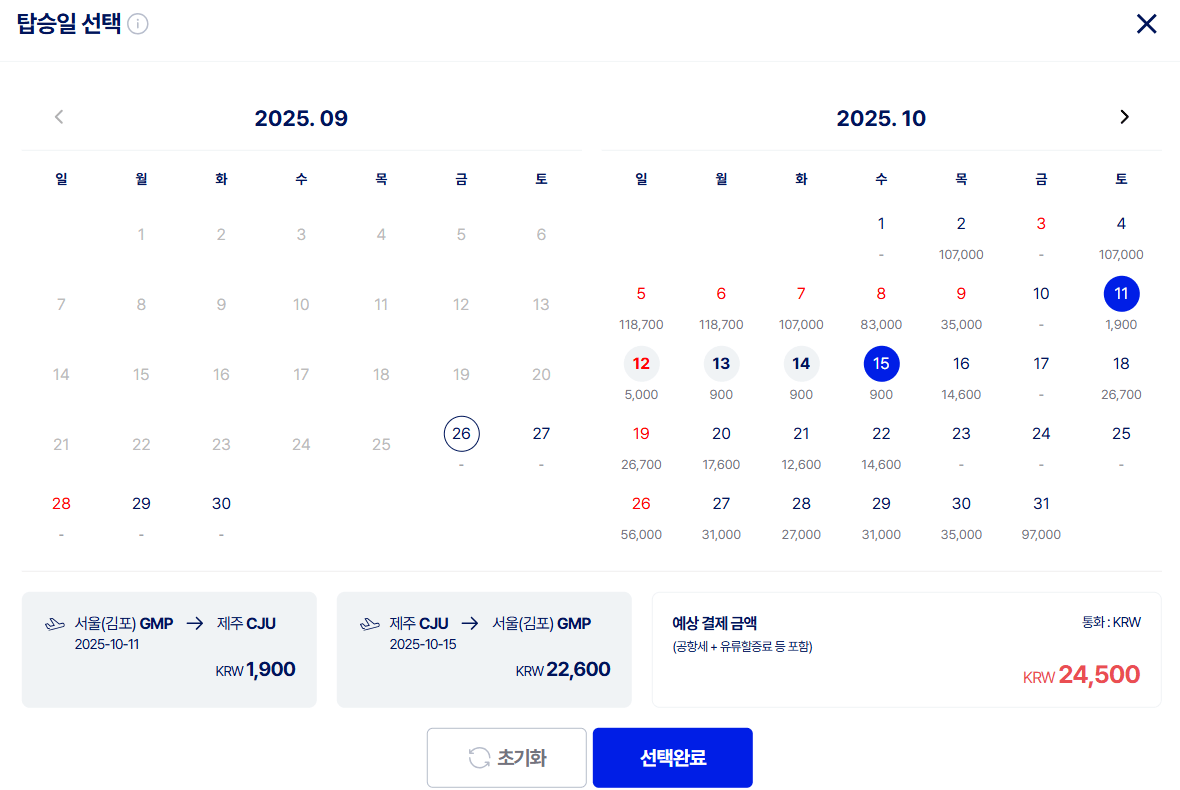Viewport: 1180px width, 790px height.
Task: Choose October 16 priced 14,600
Action: pyautogui.click(x=961, y=363)
